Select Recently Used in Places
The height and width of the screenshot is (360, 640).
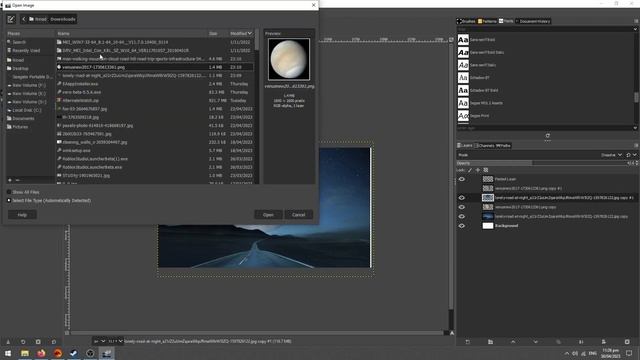[x=26, y=51]
